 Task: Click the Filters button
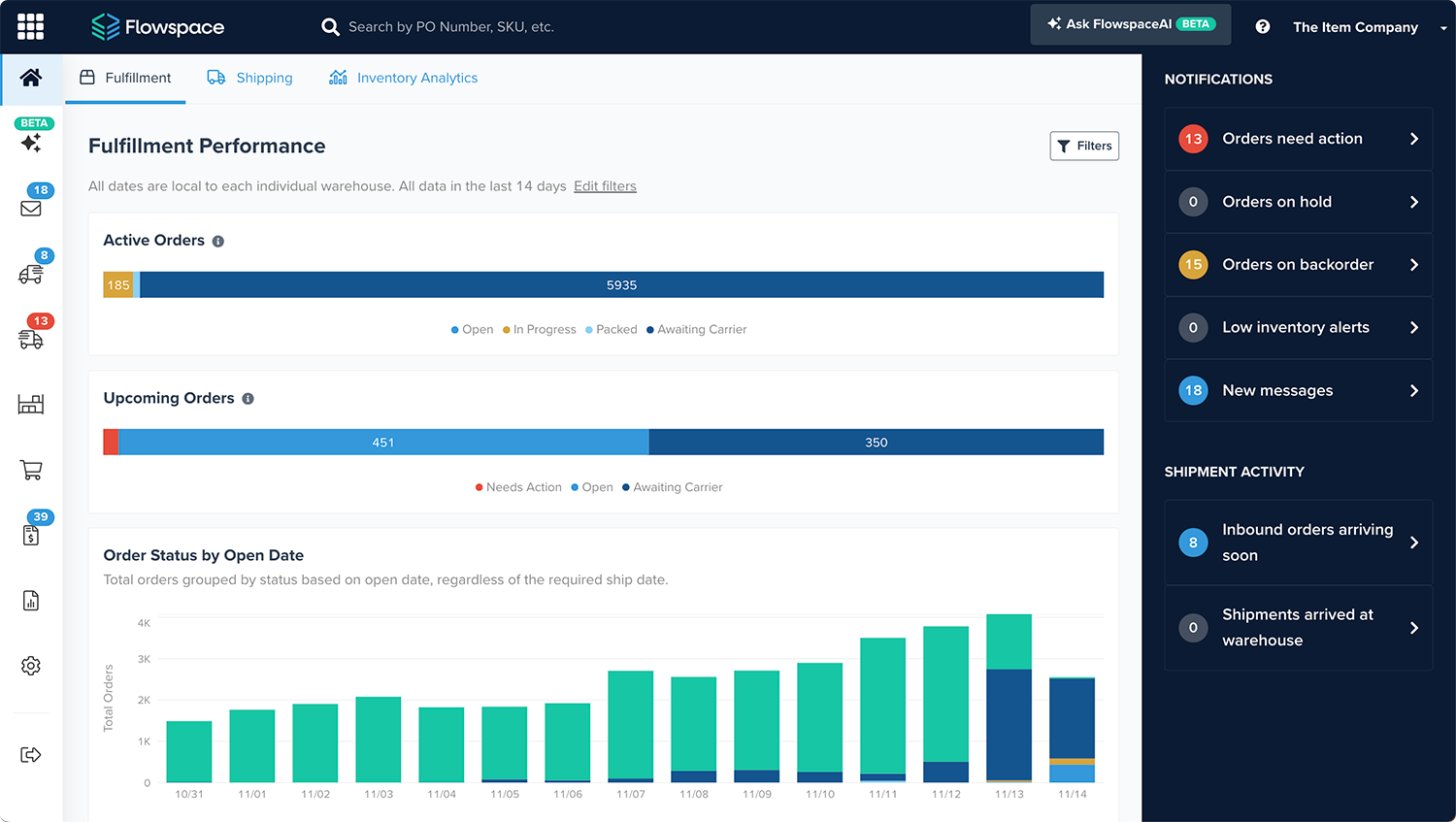(1084, 146)
